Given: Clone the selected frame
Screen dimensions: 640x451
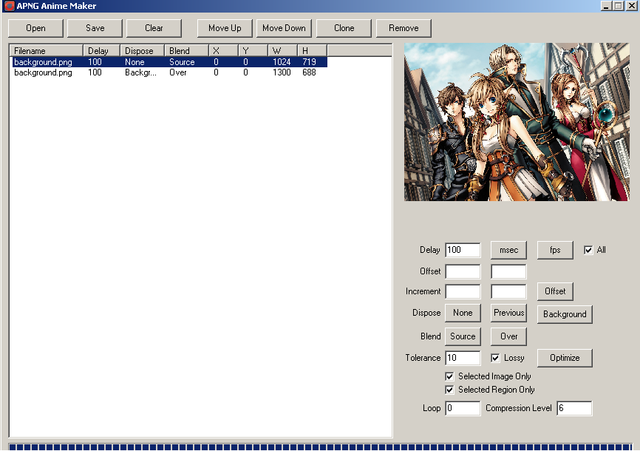Looking at the screenshot, I should point(344,28).
